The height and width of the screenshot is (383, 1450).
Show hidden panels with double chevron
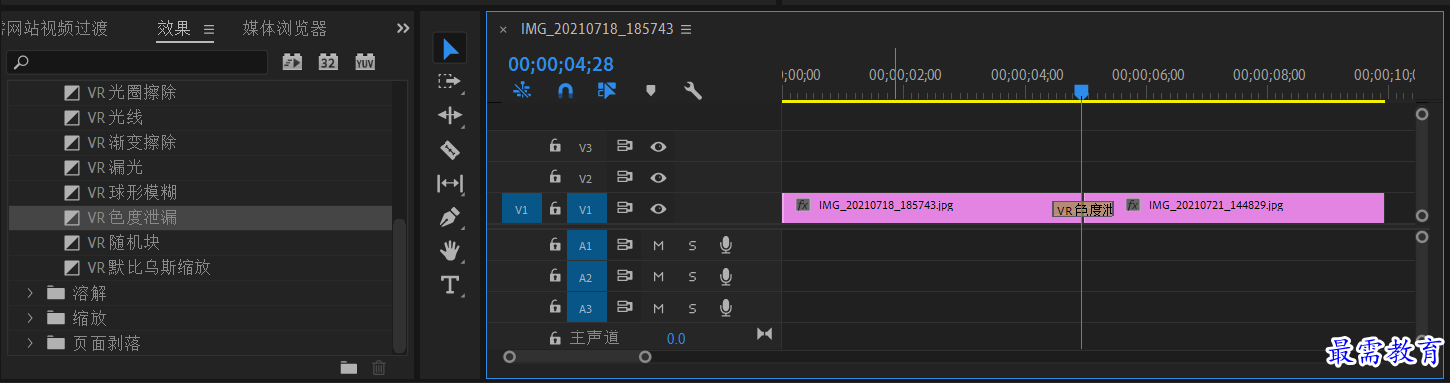tap(403, 28)
